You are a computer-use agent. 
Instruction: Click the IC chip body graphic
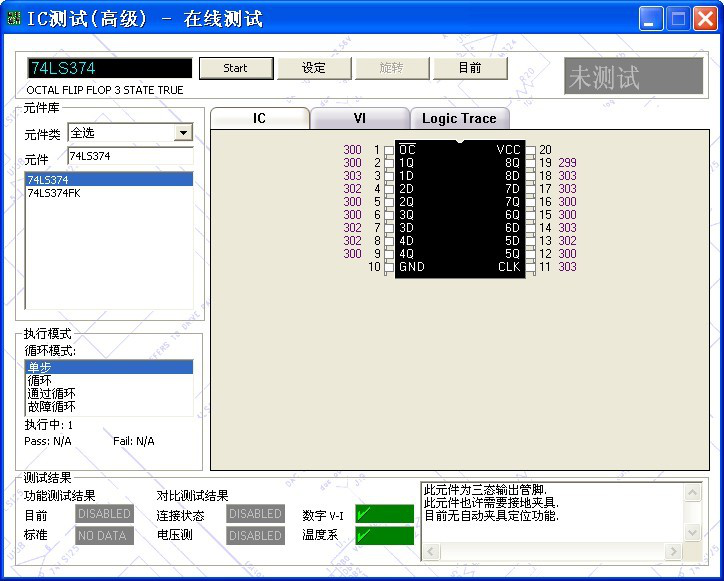tap(460, 209)
